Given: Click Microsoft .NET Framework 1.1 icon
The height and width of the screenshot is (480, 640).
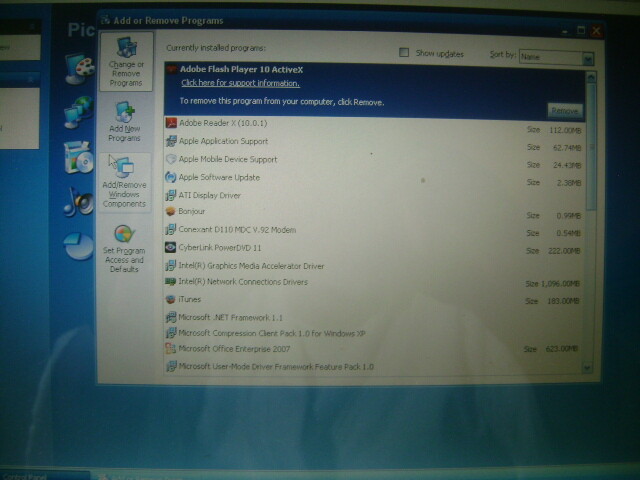Looking at the screenshot, I should (171, 317).
